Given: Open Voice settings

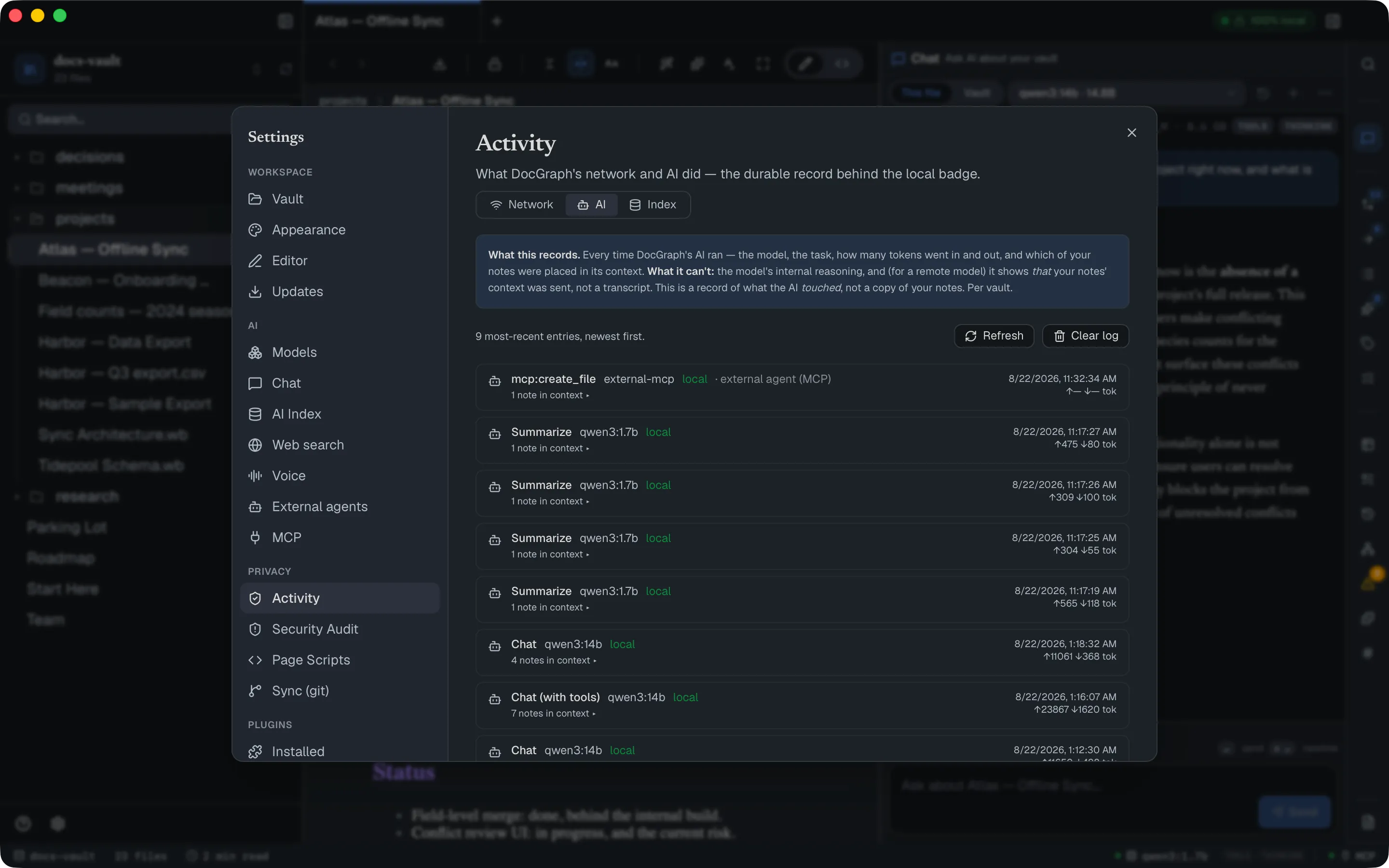Looking at the screenshot, I should (x=339, y=476).
